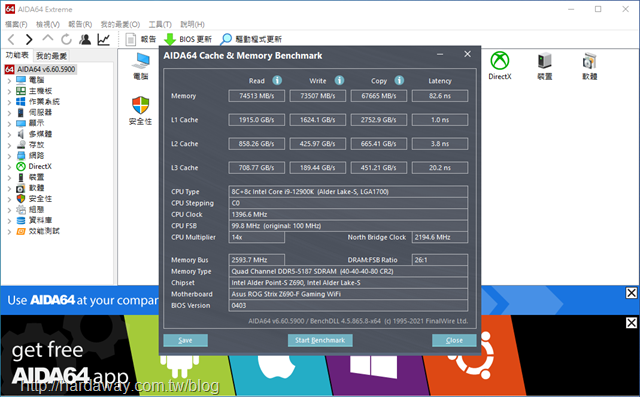Click the Back navigation arrow in toolbar
The image size is (640, 397).
click(11, 40)
